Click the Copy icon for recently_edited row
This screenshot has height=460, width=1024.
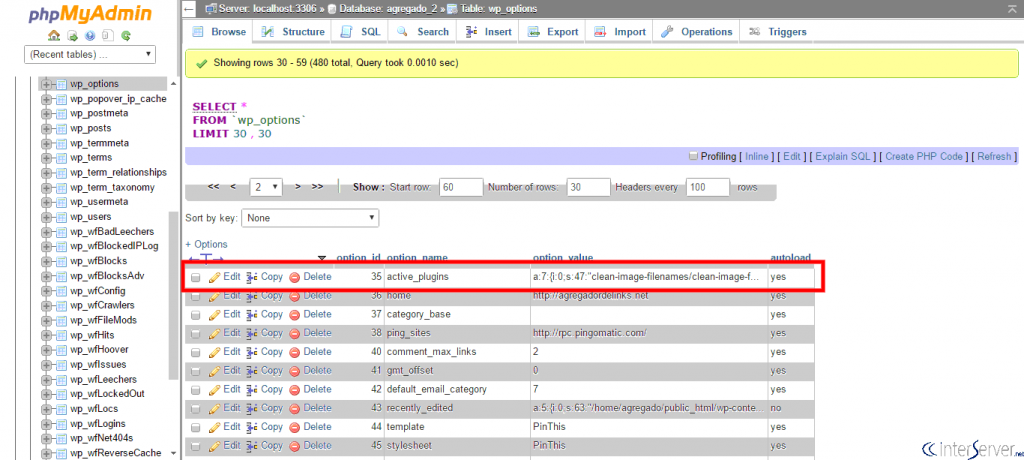point(252,408)
